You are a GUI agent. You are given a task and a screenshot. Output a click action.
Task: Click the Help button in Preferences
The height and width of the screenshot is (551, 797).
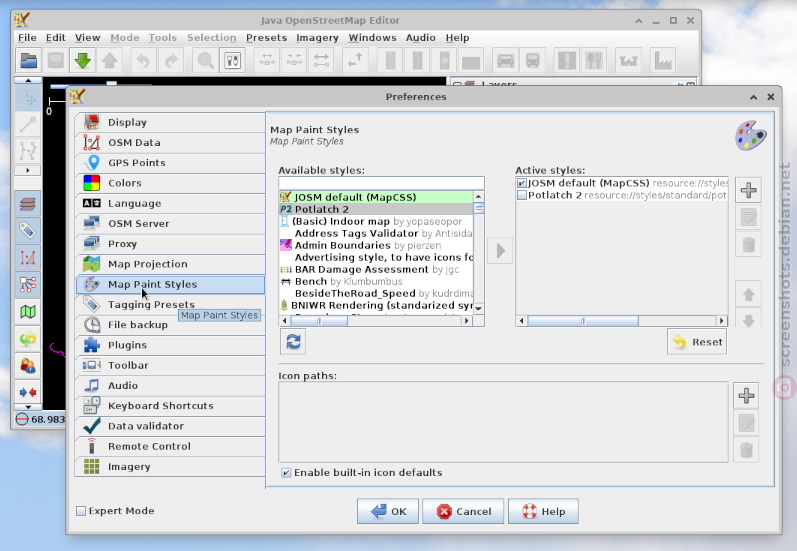[x=543, y=511]
